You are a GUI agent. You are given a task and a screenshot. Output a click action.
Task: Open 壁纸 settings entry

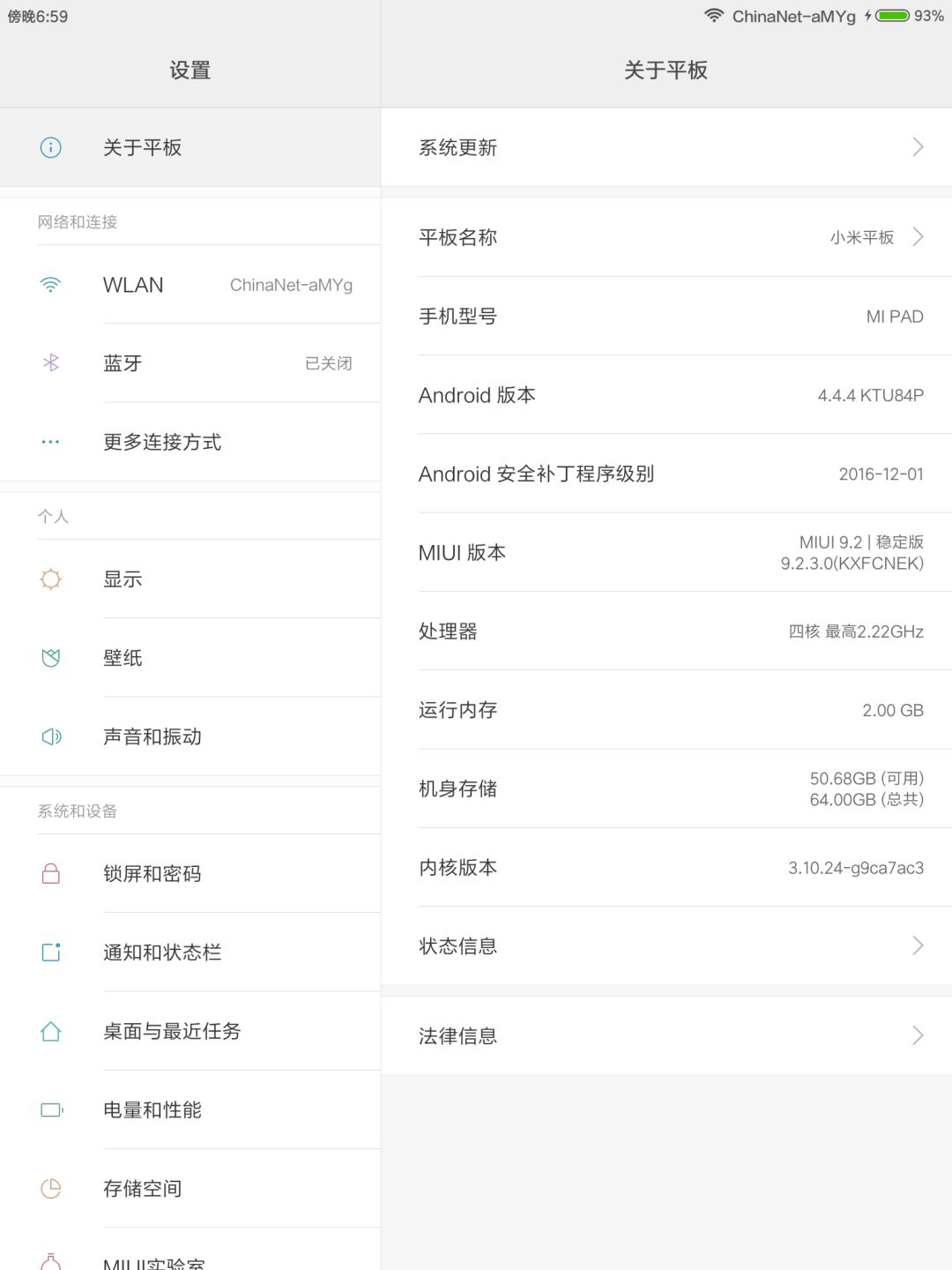[x=190, y=658]
